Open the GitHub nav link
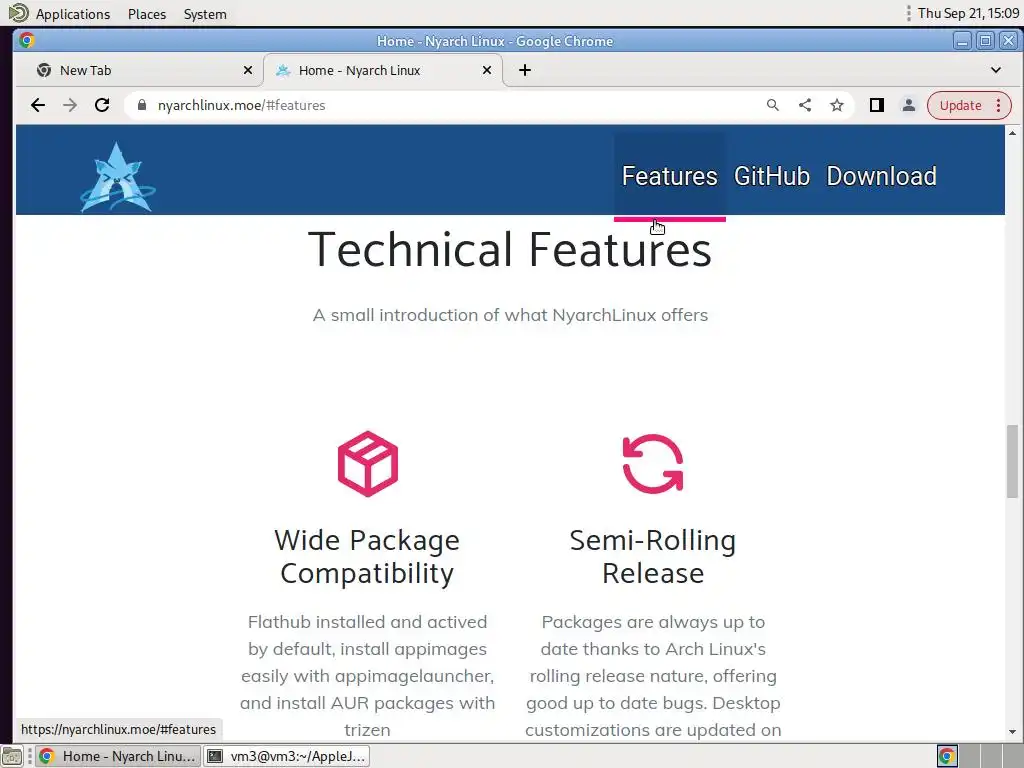This screenshot has height=768, width=1024. 772,176
